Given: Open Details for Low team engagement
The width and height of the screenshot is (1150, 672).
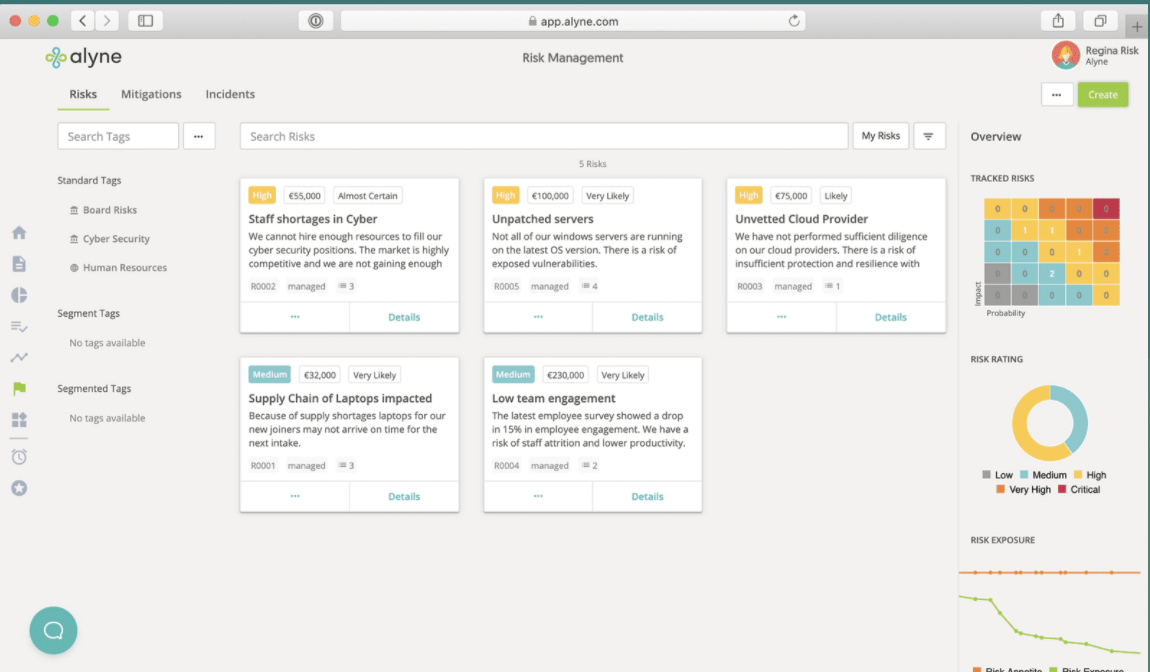Looking at the screenshot, I should click(x=648, y=496).
